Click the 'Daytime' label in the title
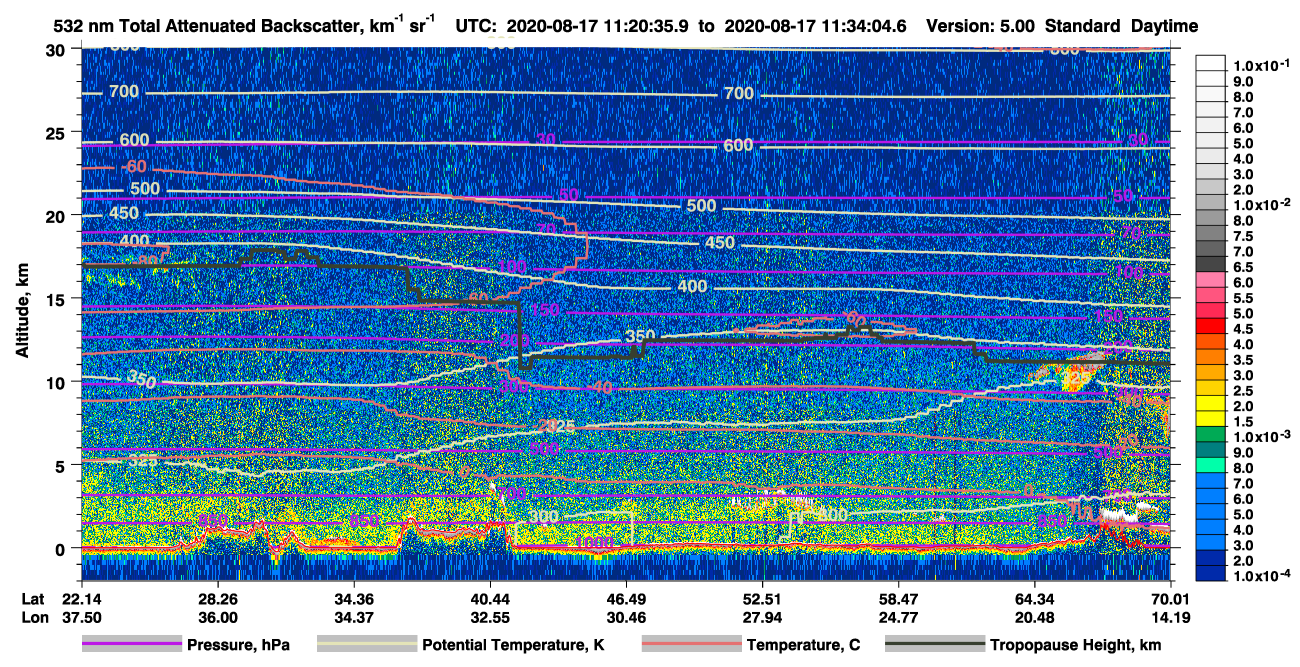 click(x=1165, y=26)
